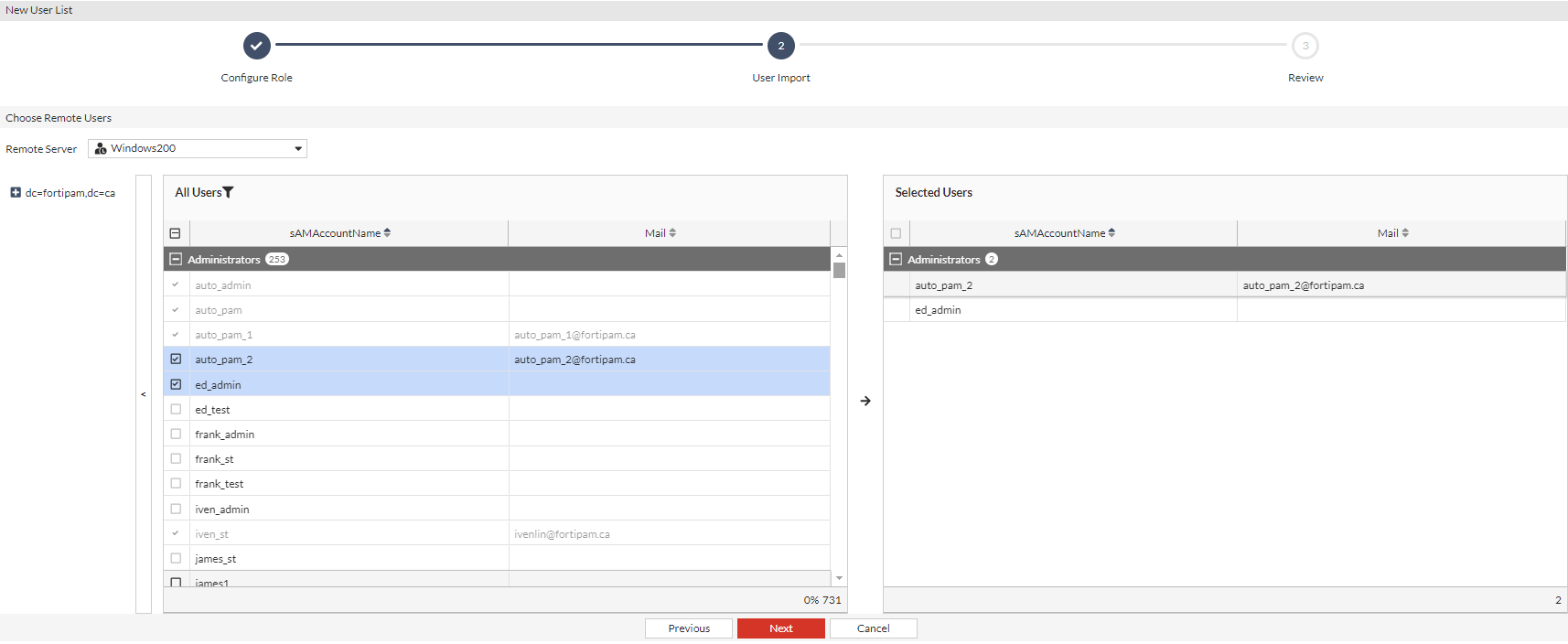
Task: Click the User Import step label
Action: (x=781, y=78)
